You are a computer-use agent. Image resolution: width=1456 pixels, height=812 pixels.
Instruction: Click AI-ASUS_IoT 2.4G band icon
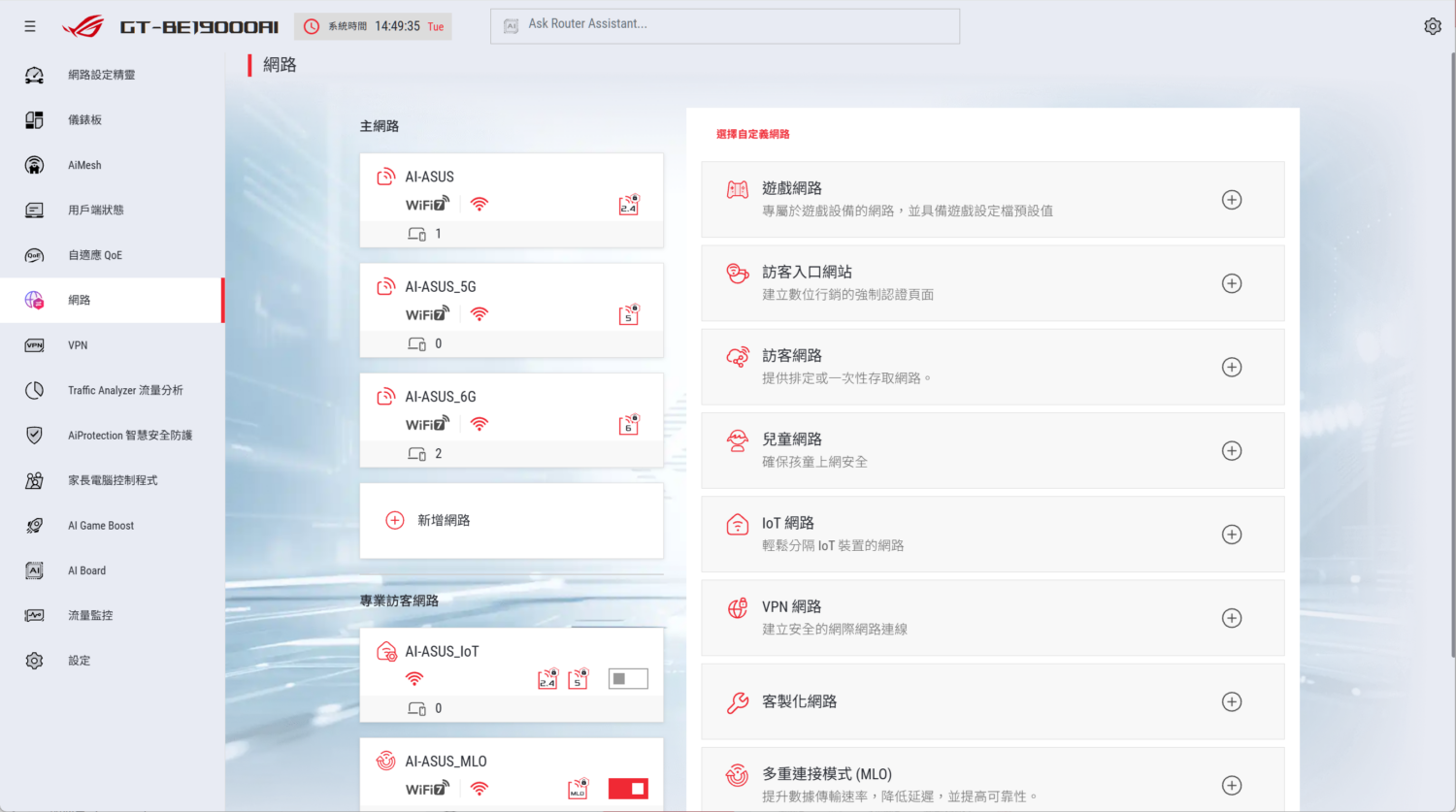[x=548, y=678]
